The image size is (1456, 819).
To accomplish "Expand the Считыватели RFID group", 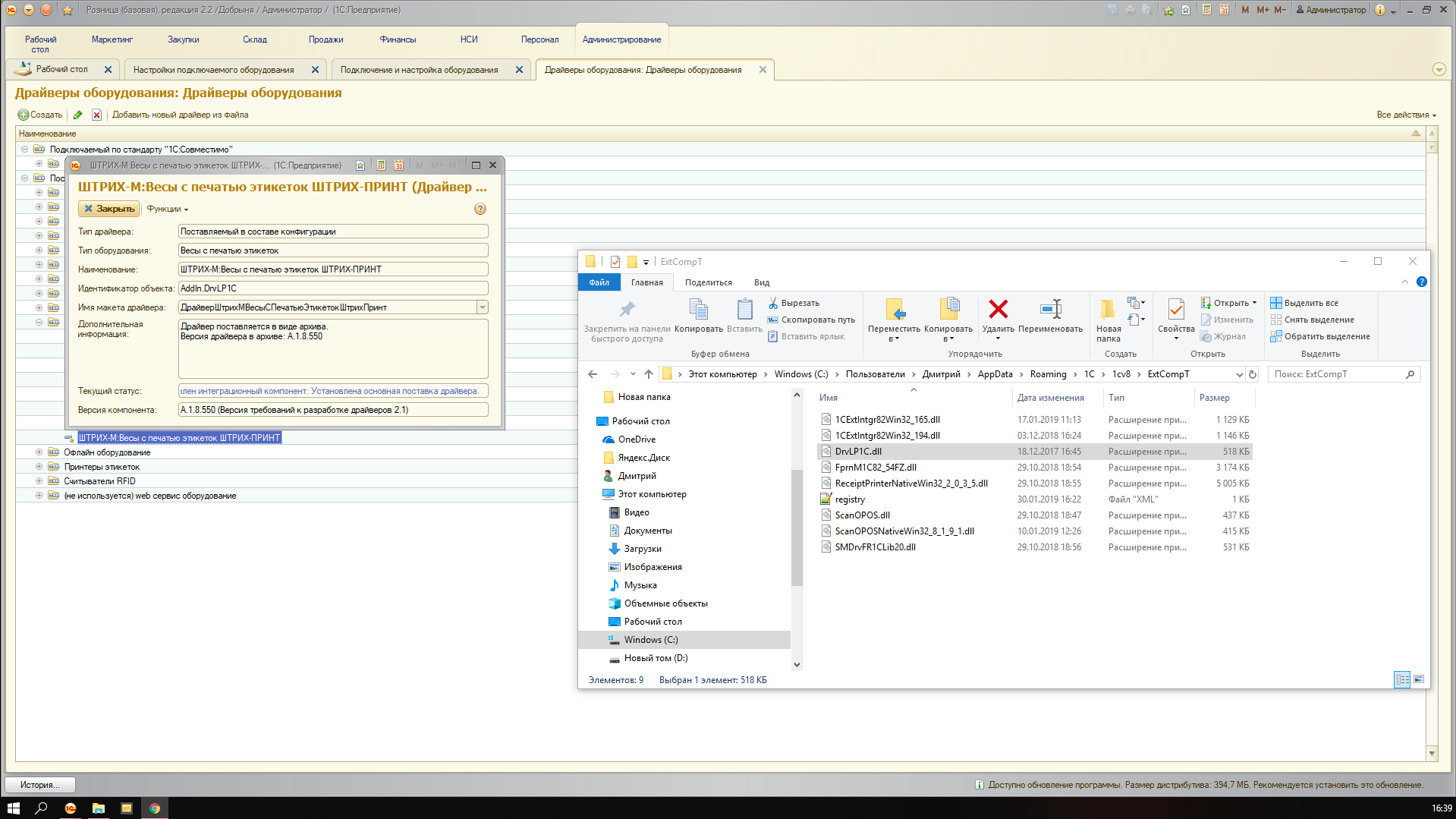I will click(39, 481).
